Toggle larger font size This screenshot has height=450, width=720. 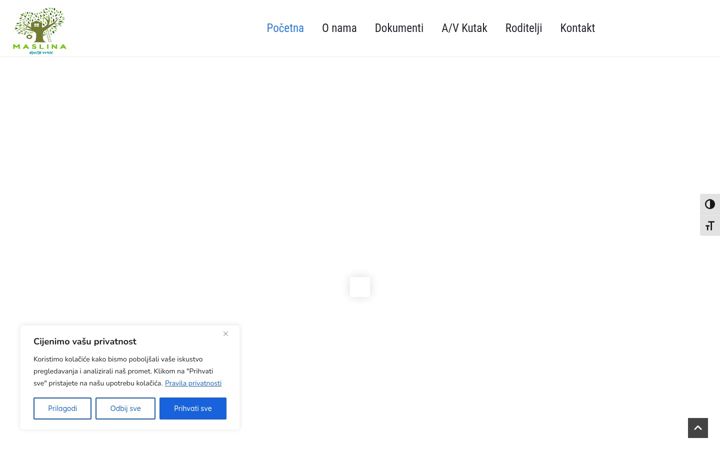point(710,225)
